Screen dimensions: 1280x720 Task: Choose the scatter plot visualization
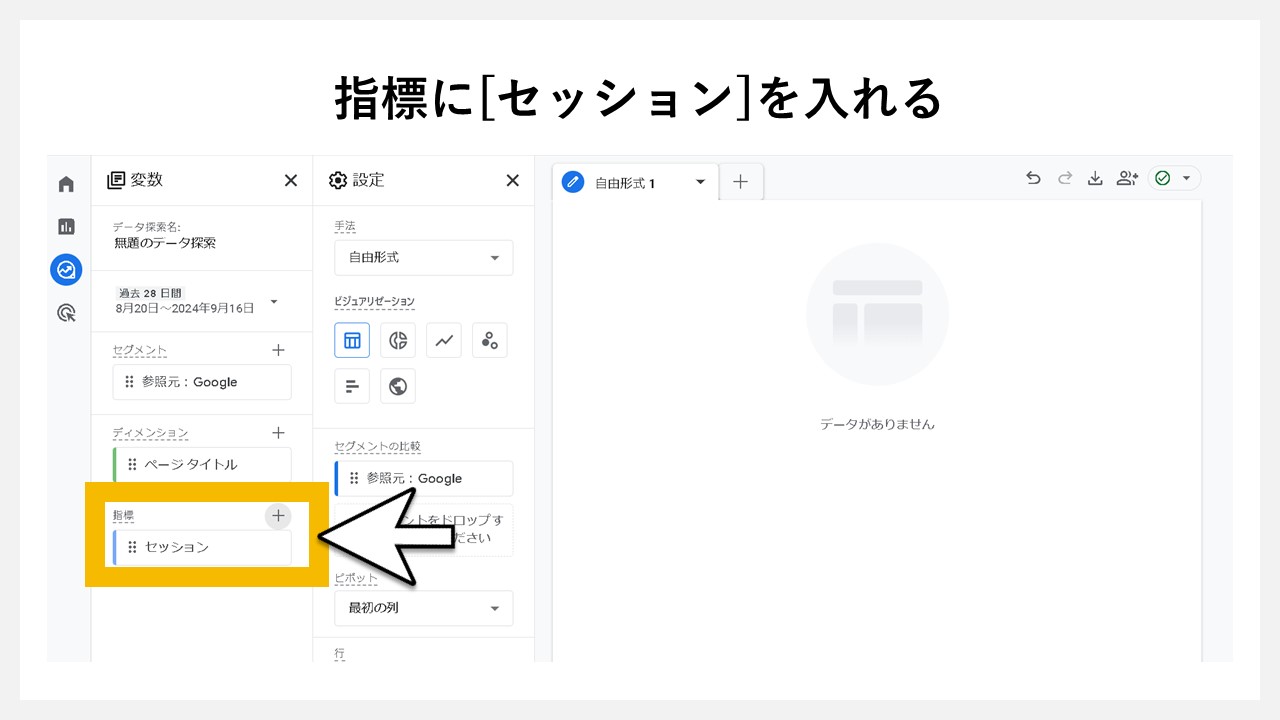pos(489,340)
